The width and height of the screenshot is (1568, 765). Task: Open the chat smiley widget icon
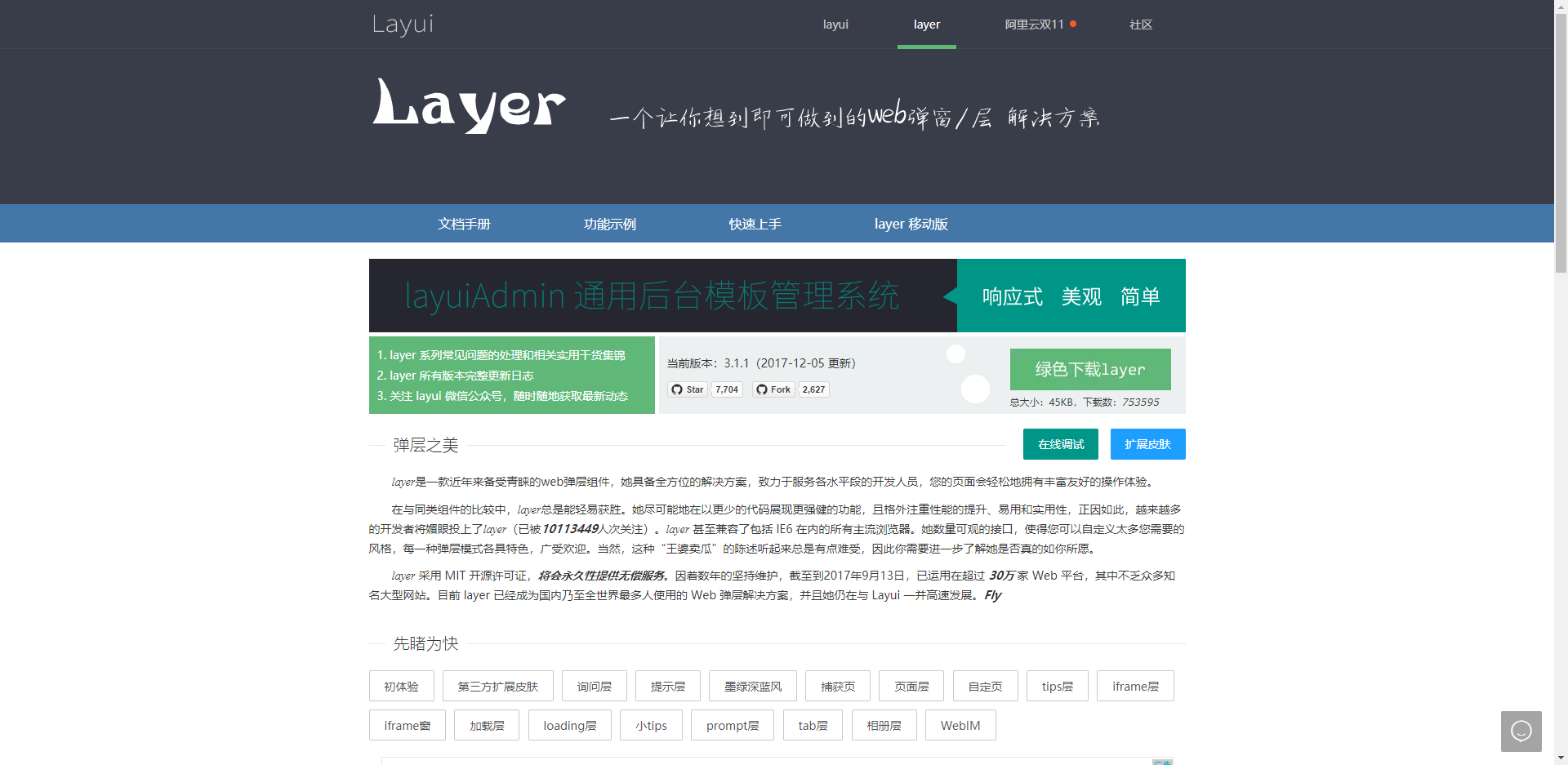pyautogui.click(x=1521, y=731)
